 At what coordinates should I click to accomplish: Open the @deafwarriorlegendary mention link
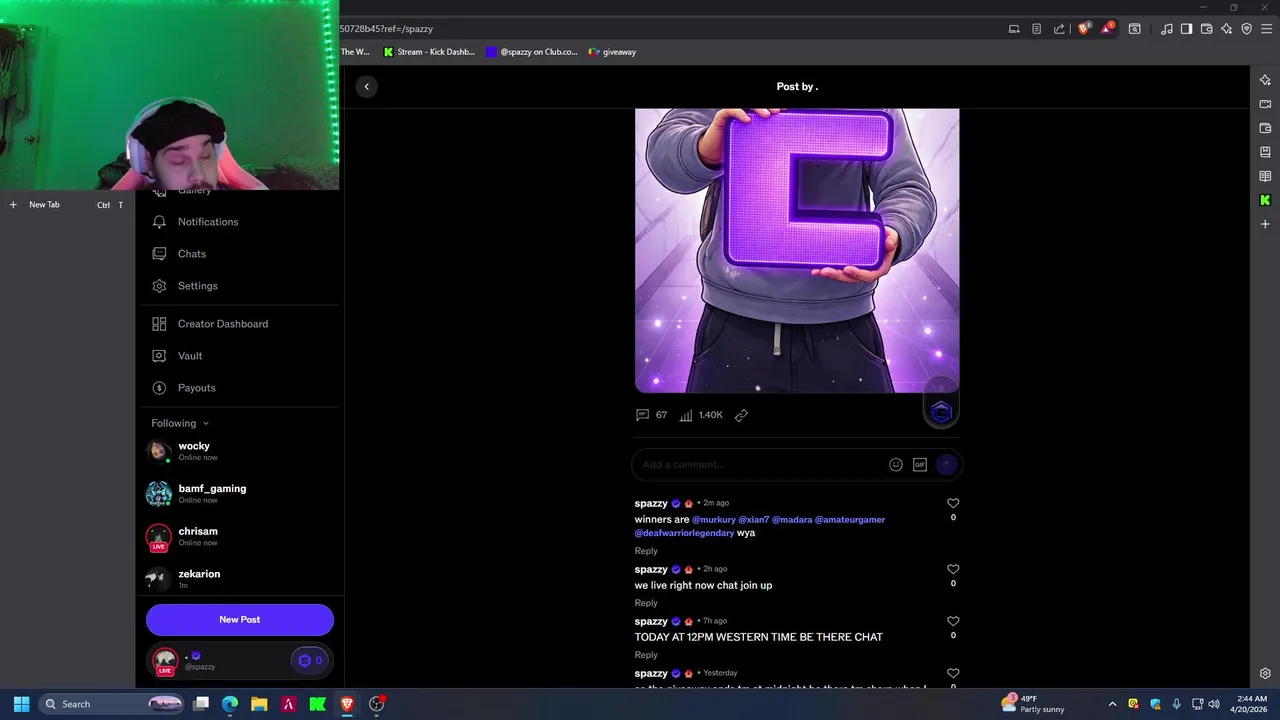pyautogui.click(x=684, y=533)
